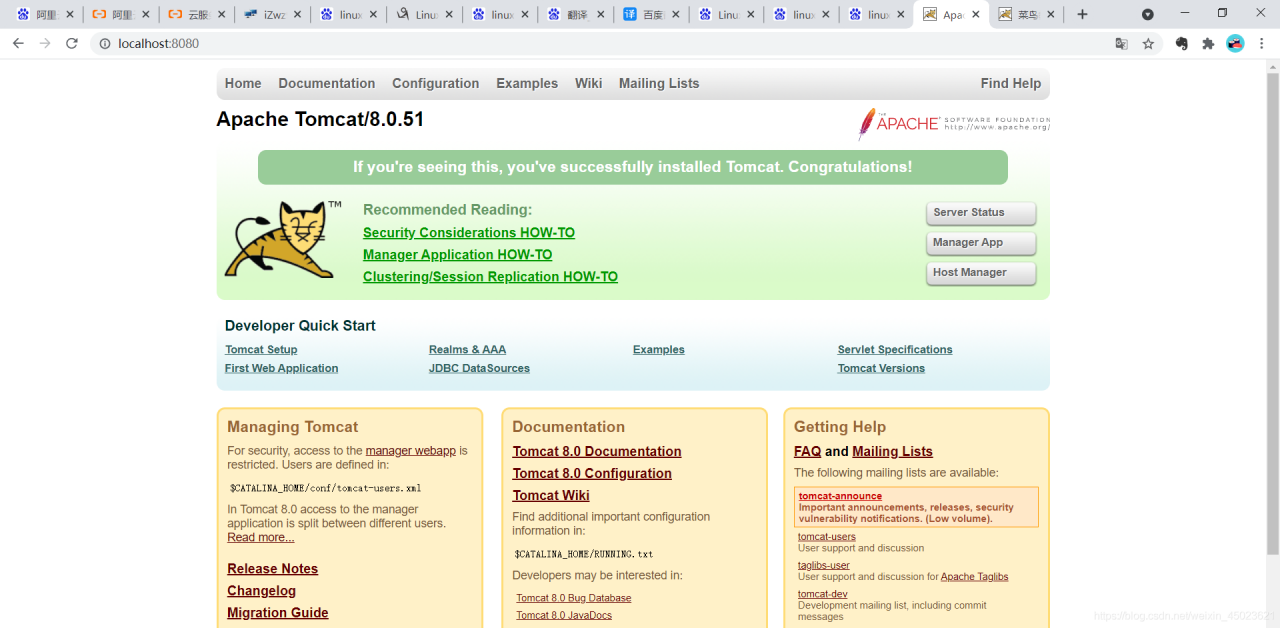Open Chrome's three-dot menu
1280x628 pixels.
1262,44
